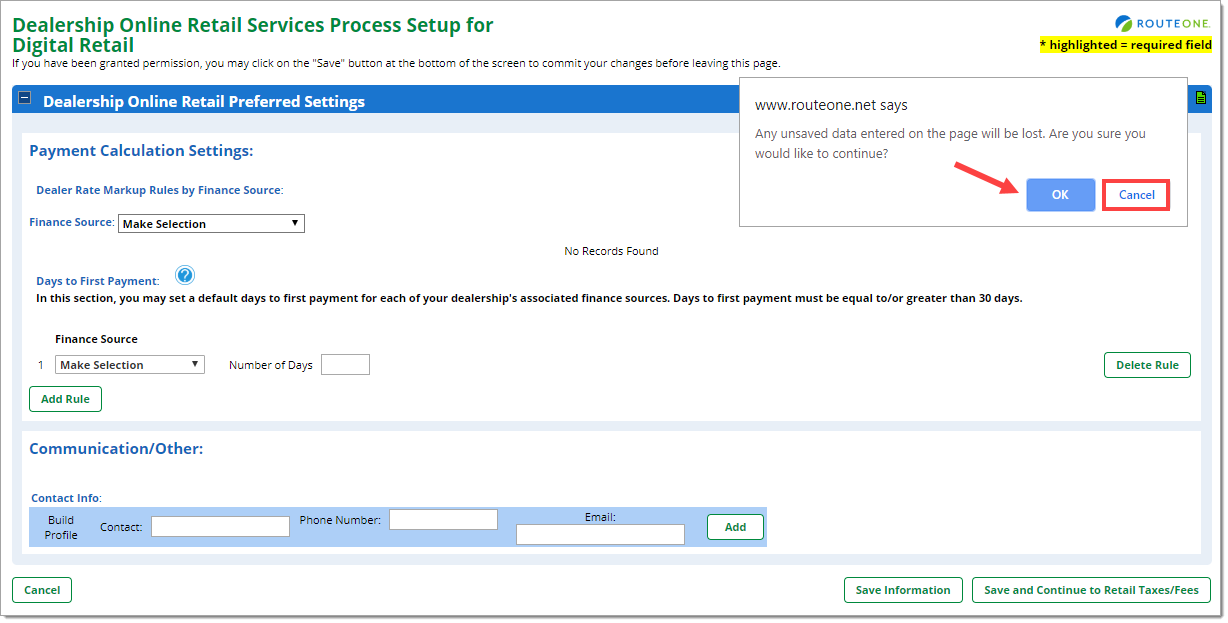Open the Dealer Rate Markup Finance Source dropdown

point(211,224)
